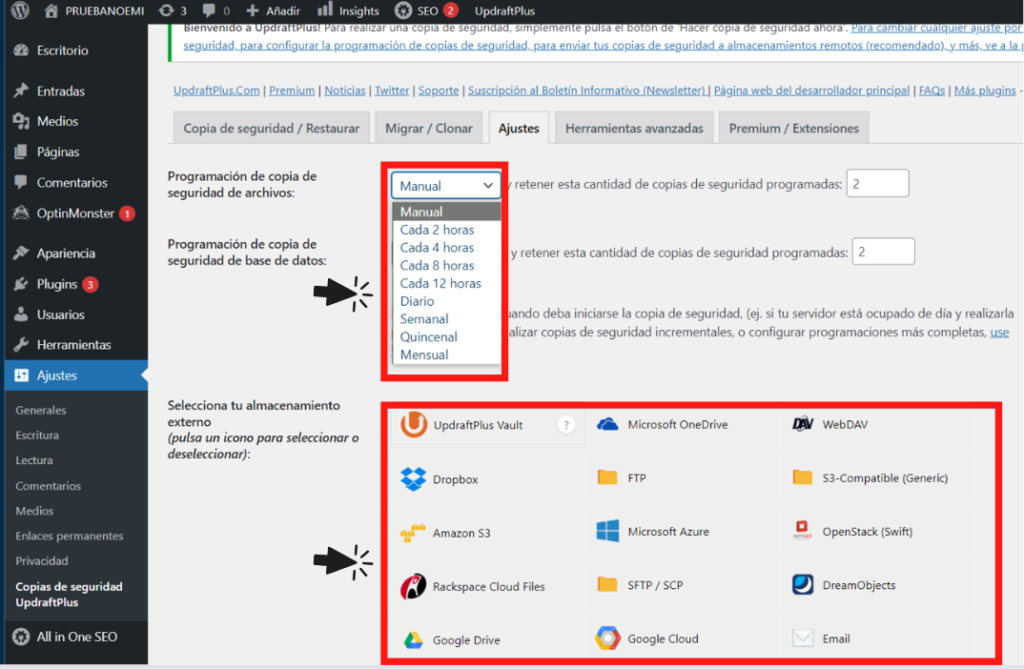
Task: Select the Google Cloud storage icon
Action: [x=607, y=638]
